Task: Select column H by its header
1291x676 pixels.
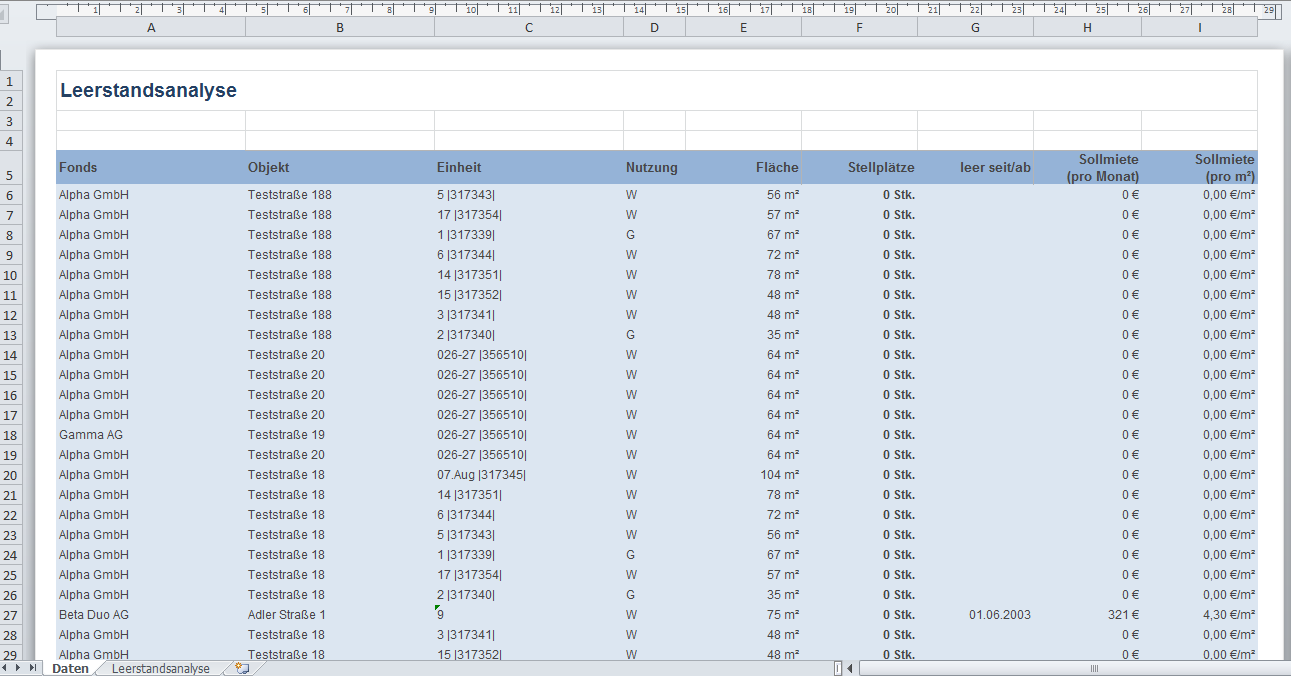Action: click(x=1088, y=28)
